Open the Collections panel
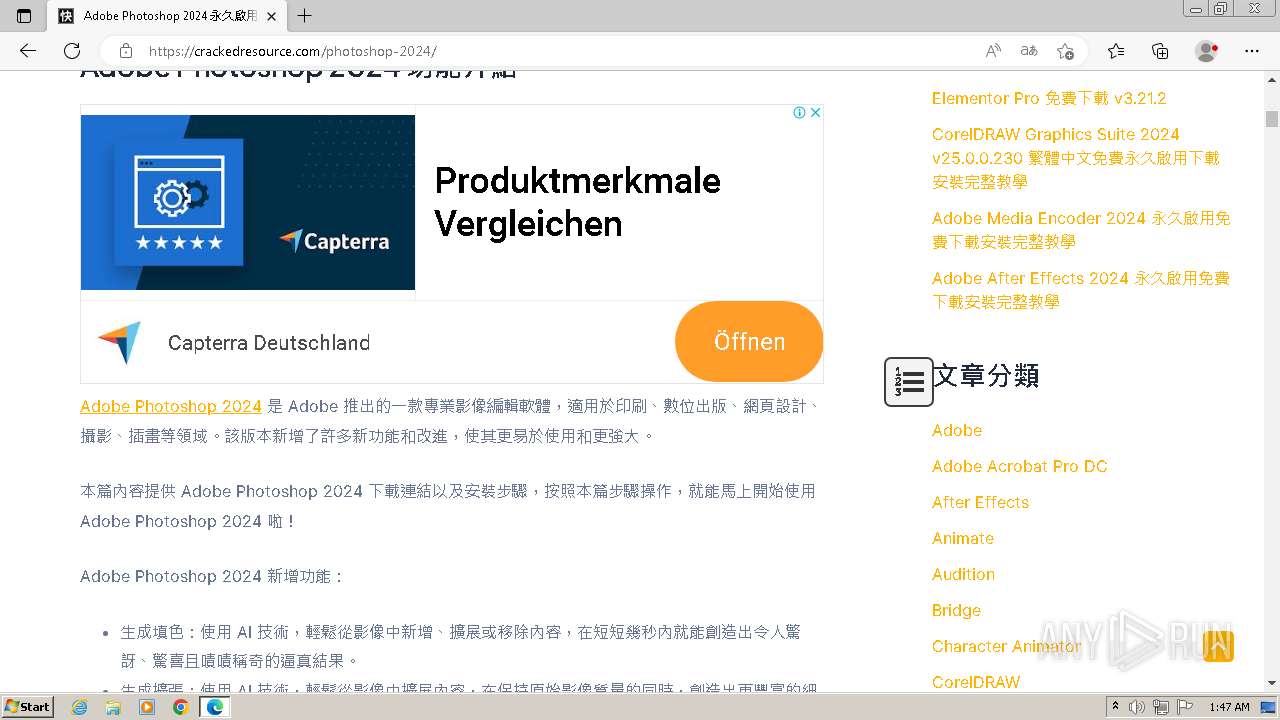1280x720 pixels. pyautogui.click(x=1160, y=51)
